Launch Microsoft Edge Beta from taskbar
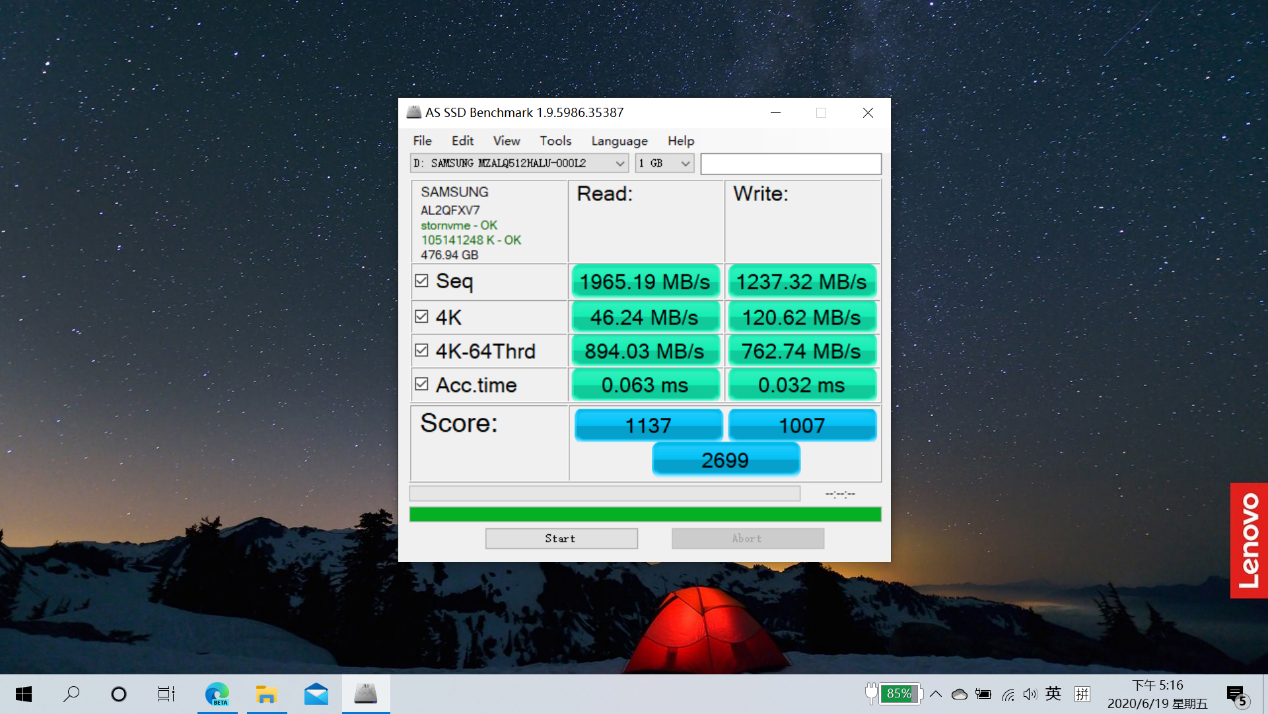1268x714 pixels. [217, 694]
